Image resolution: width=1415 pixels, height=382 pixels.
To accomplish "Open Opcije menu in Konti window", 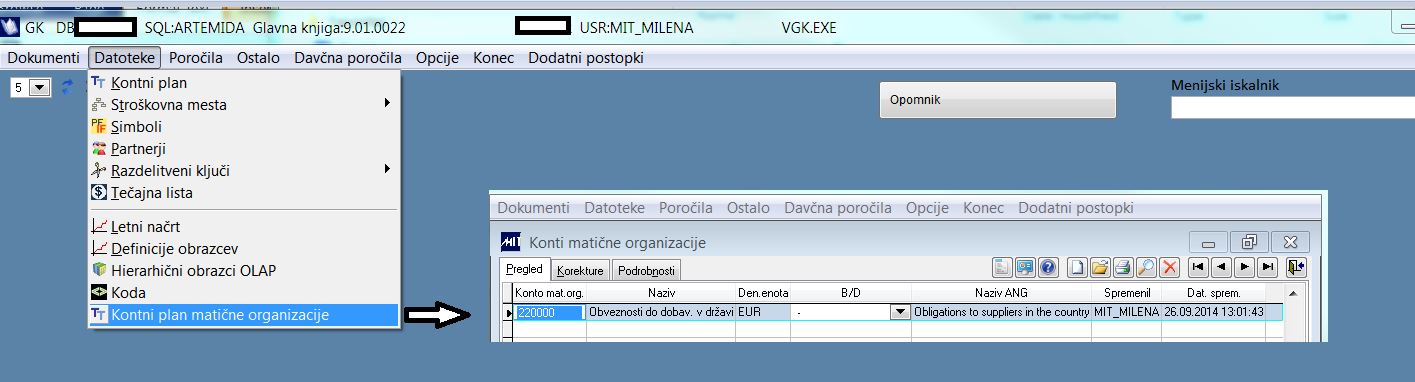I will point(926,208).
